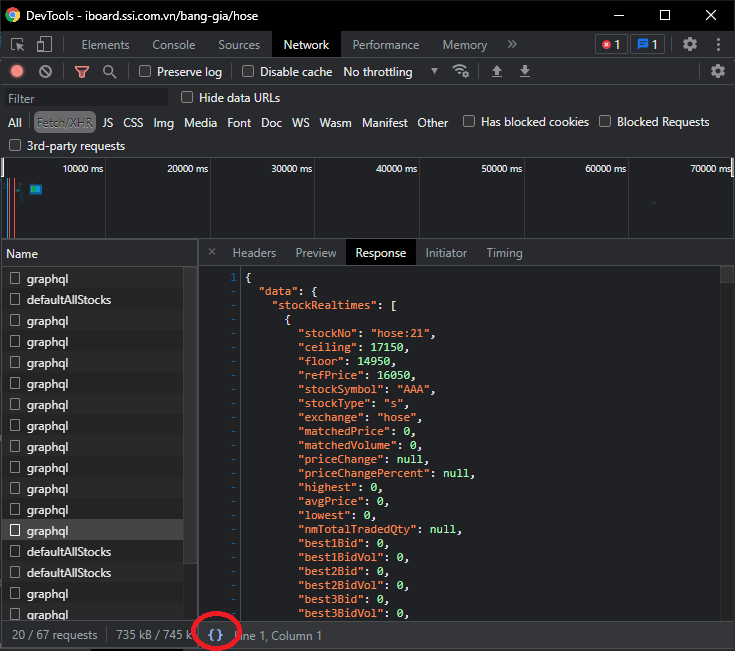Image resolution: width=735 pixels, height=651 pixels.
Task: Open DevTools main settings gear
Action: (690, 45)
